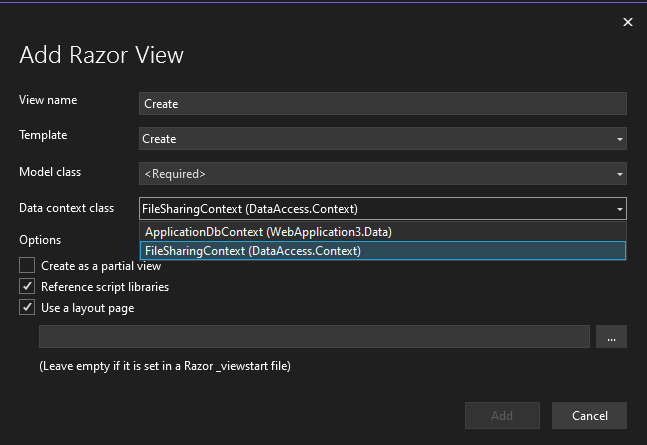647x445 pixels.
Task: Open the Template dropdown arrow
Action: (x=620, y=139)
